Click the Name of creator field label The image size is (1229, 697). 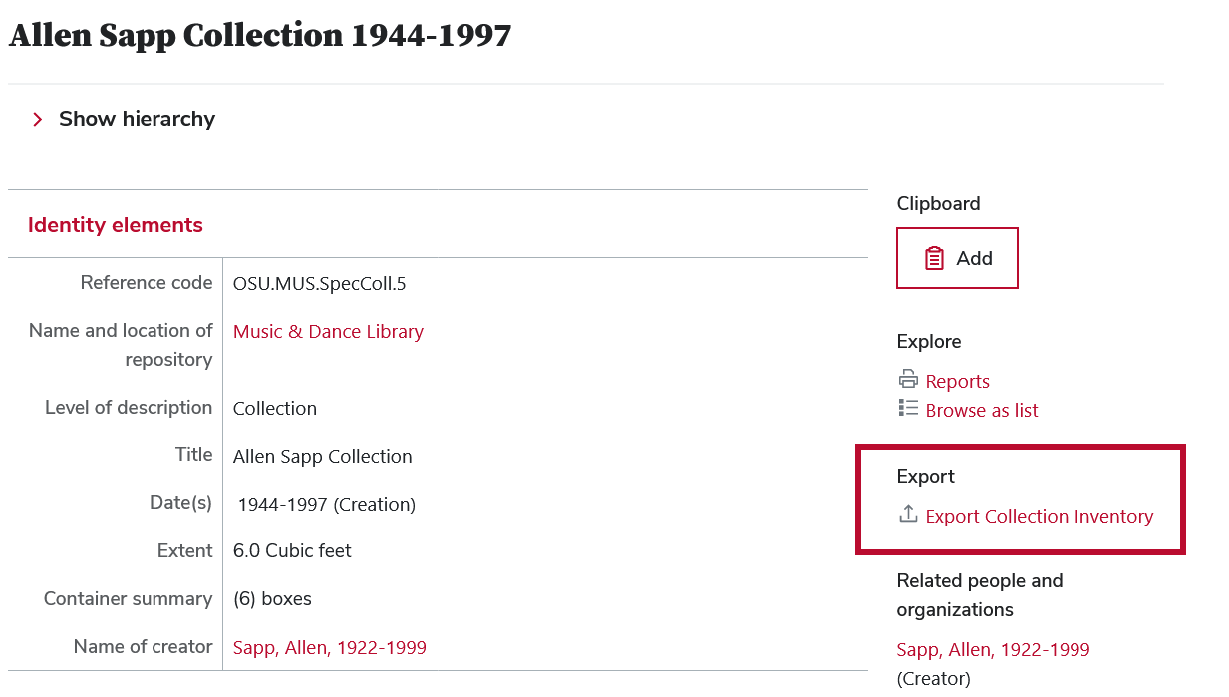tap(143, 646)
